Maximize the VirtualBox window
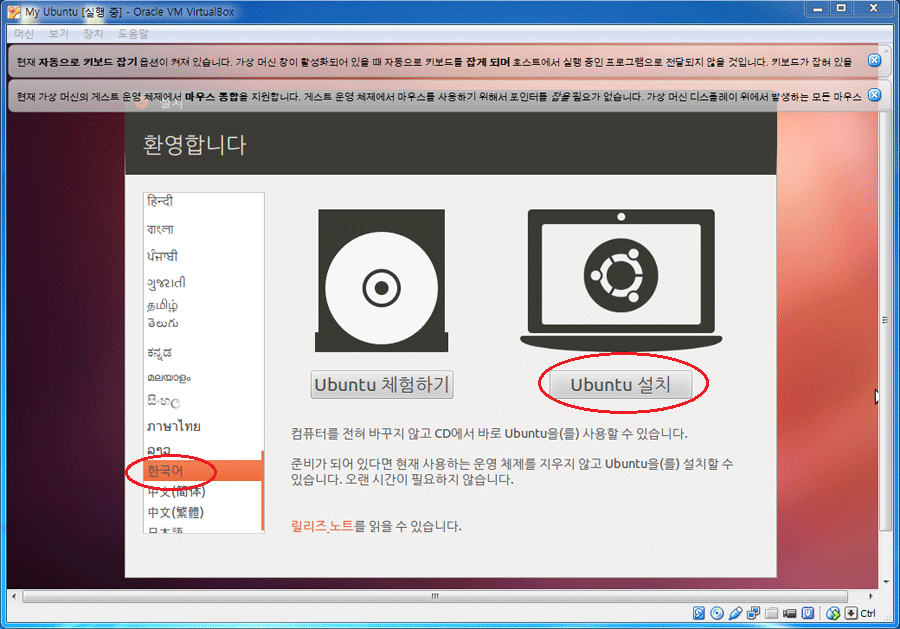 841,9
